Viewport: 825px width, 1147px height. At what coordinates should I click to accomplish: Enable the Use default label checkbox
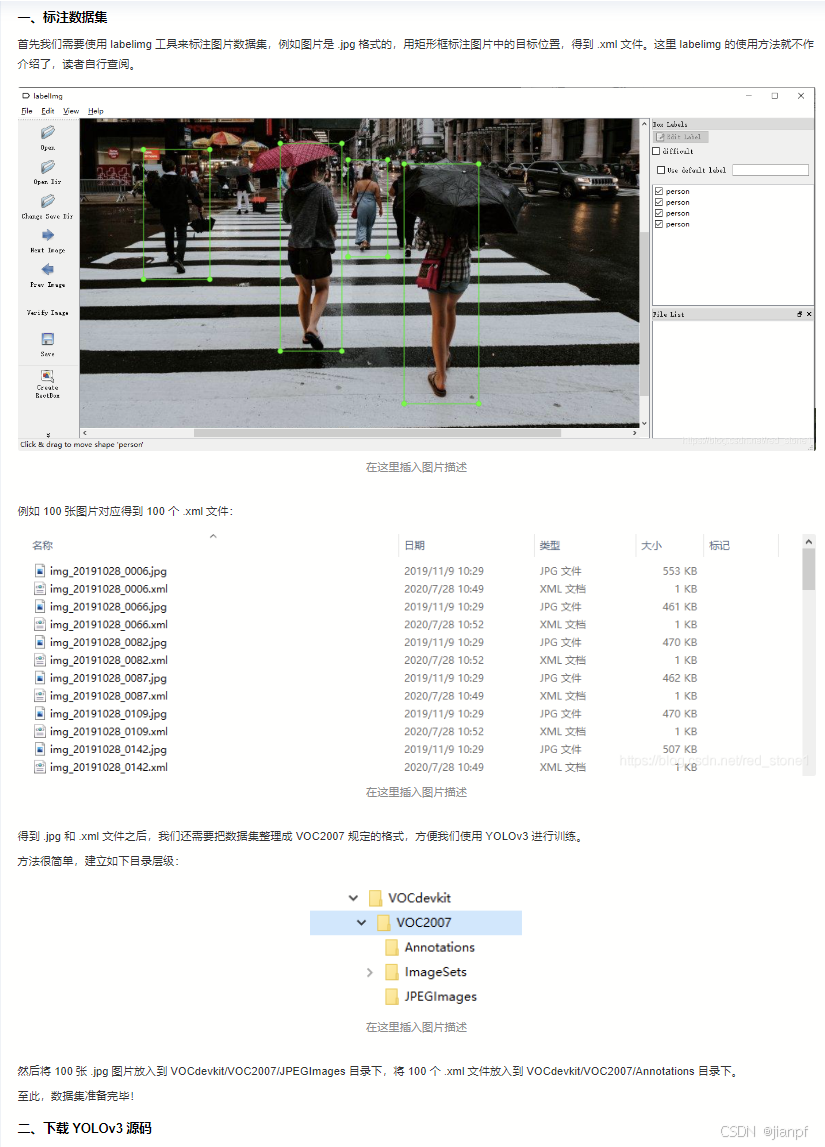[661, 170]
